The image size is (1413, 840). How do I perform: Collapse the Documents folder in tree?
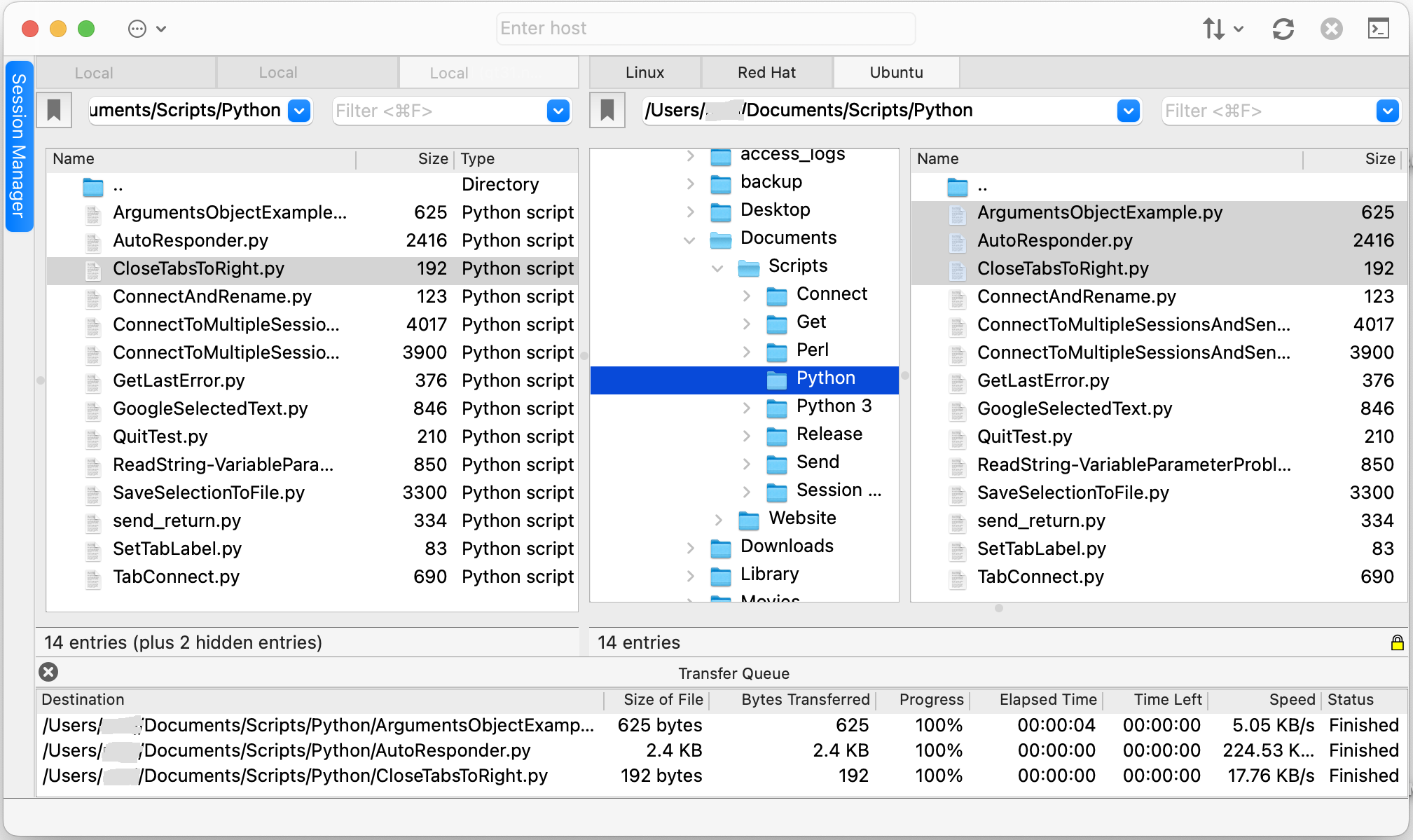(689, 240)
